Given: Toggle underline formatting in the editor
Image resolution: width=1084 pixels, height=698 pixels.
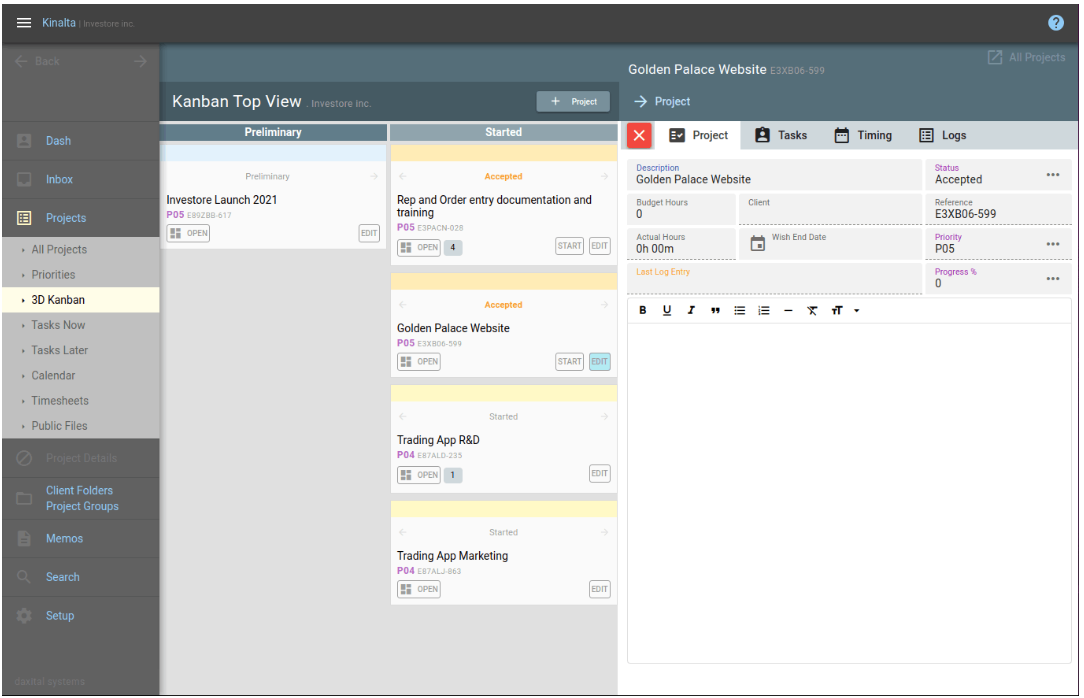Looking at the screenshot, I should pos(667,310).
